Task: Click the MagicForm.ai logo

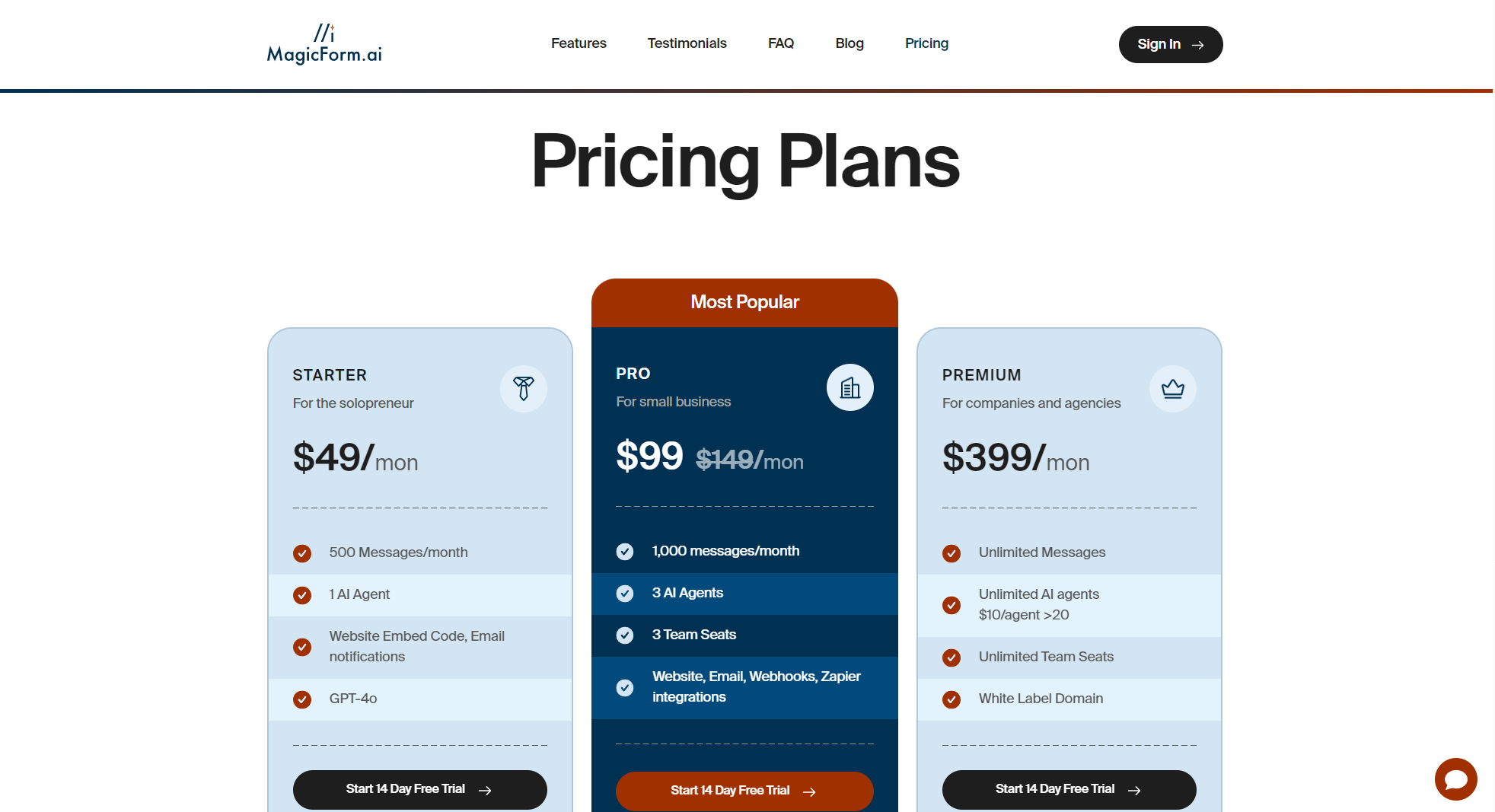Action: click(324, 44)
